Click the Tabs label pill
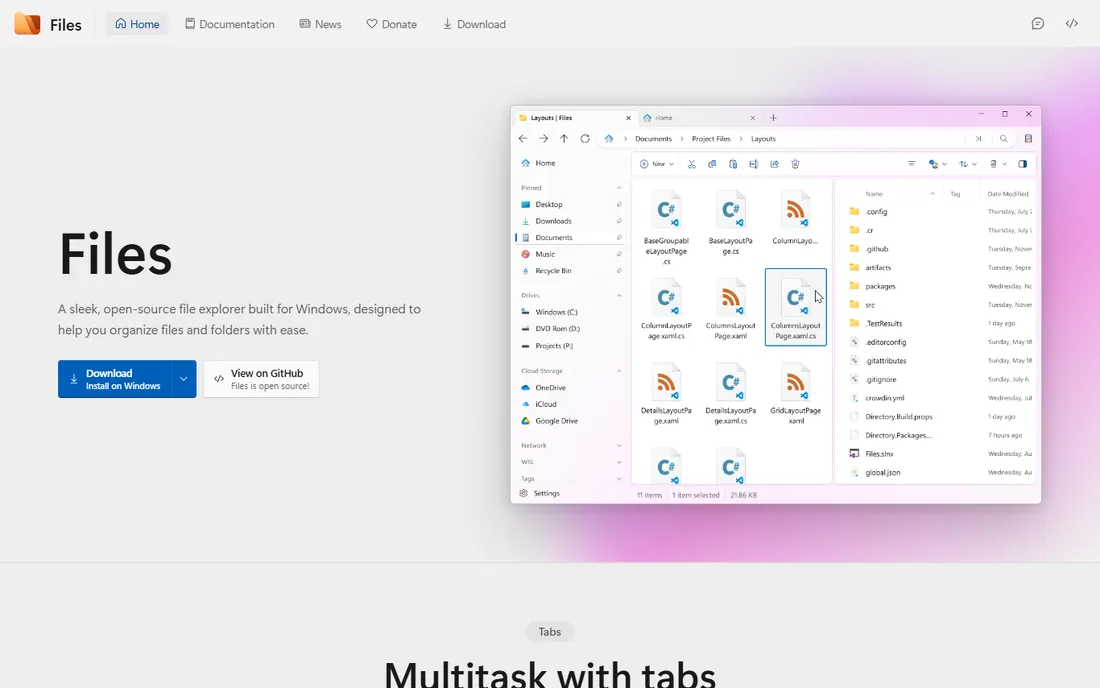Viewport: 1100px width, 688px height. coord(549,632)
